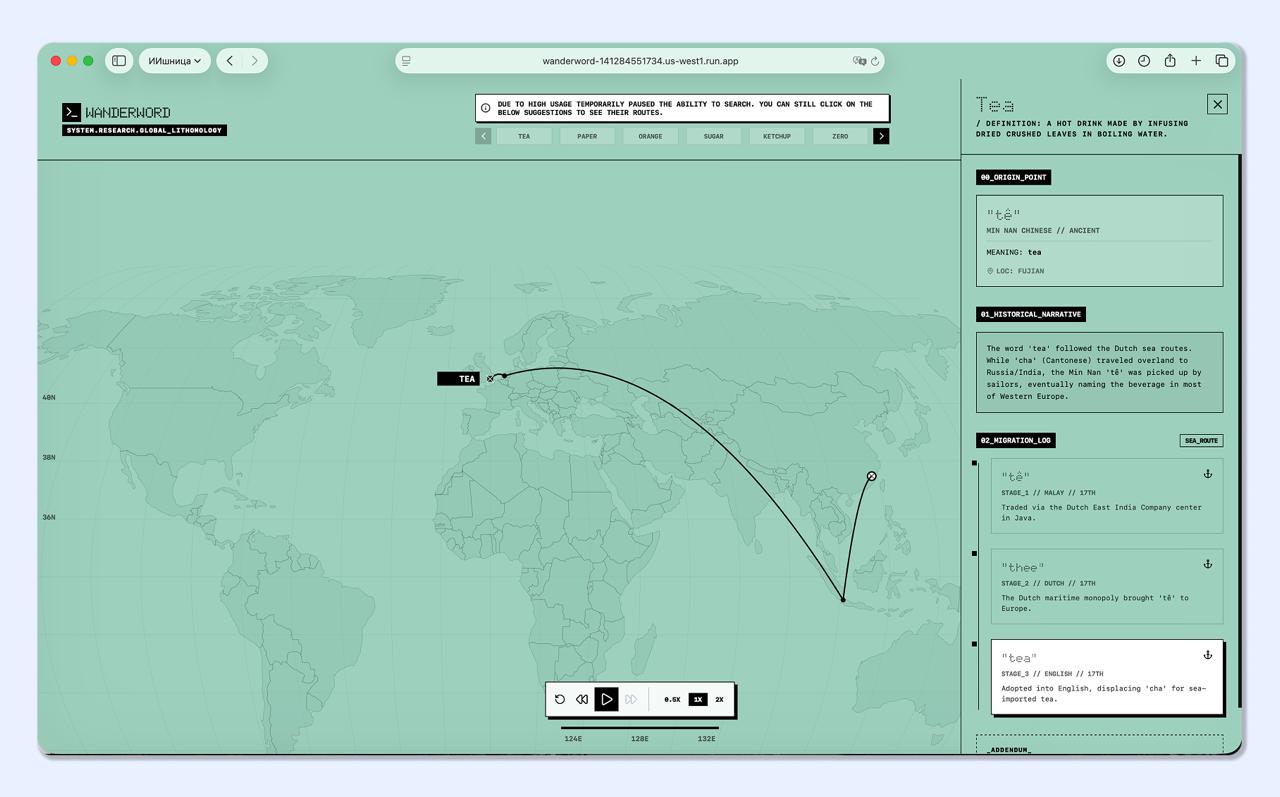Screen dimensions: 1280x797
Task: Show previous word suggestions
Action: click(x=483, y=136)
